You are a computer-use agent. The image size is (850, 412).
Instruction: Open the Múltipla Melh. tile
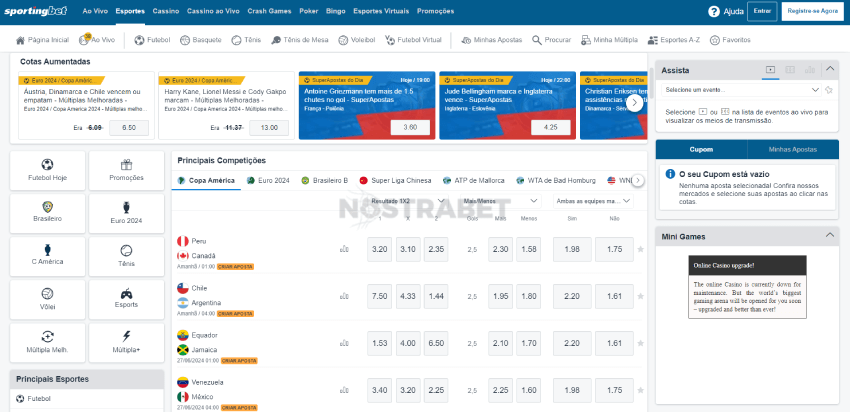click(48, 343)
